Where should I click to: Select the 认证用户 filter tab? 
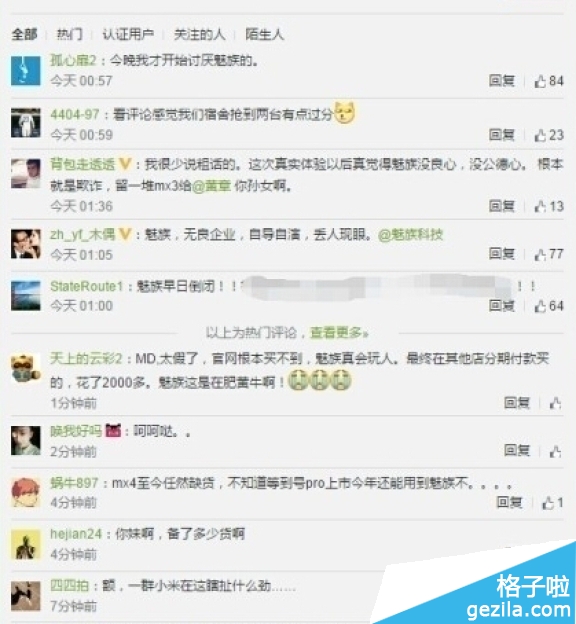[x=128, y=34]
